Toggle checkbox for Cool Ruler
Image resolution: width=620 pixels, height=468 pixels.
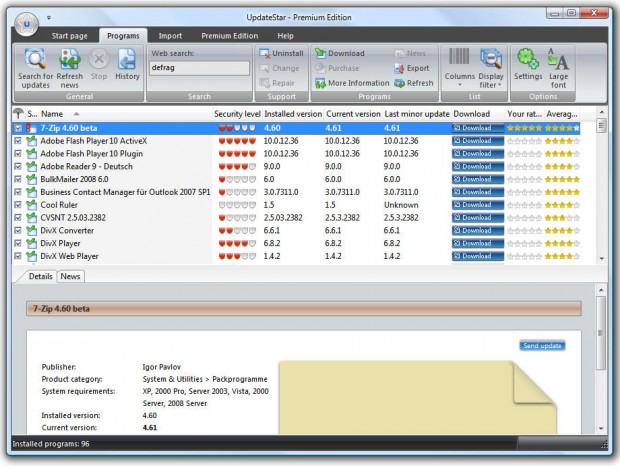coord(18,205)
